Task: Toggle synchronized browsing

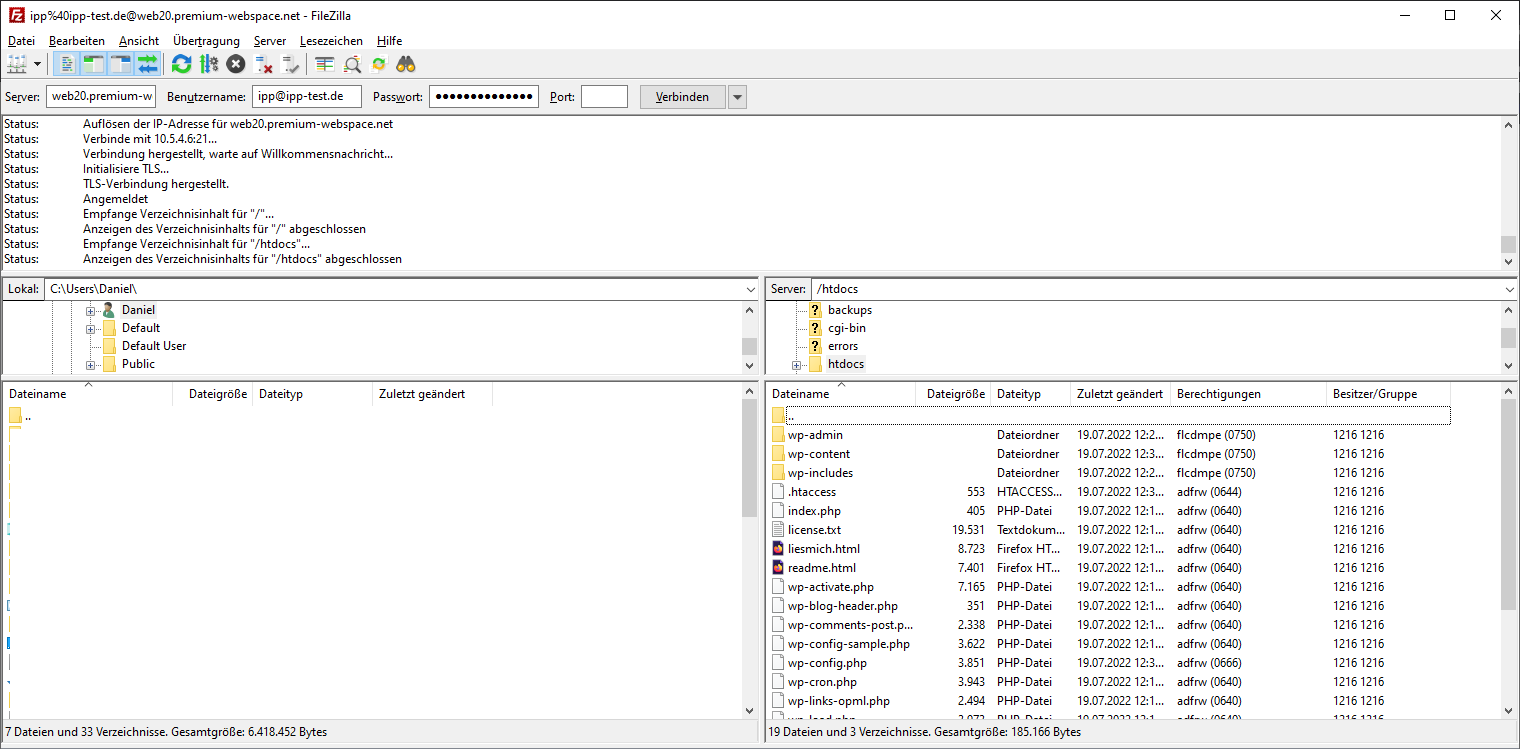Action: 379,64
